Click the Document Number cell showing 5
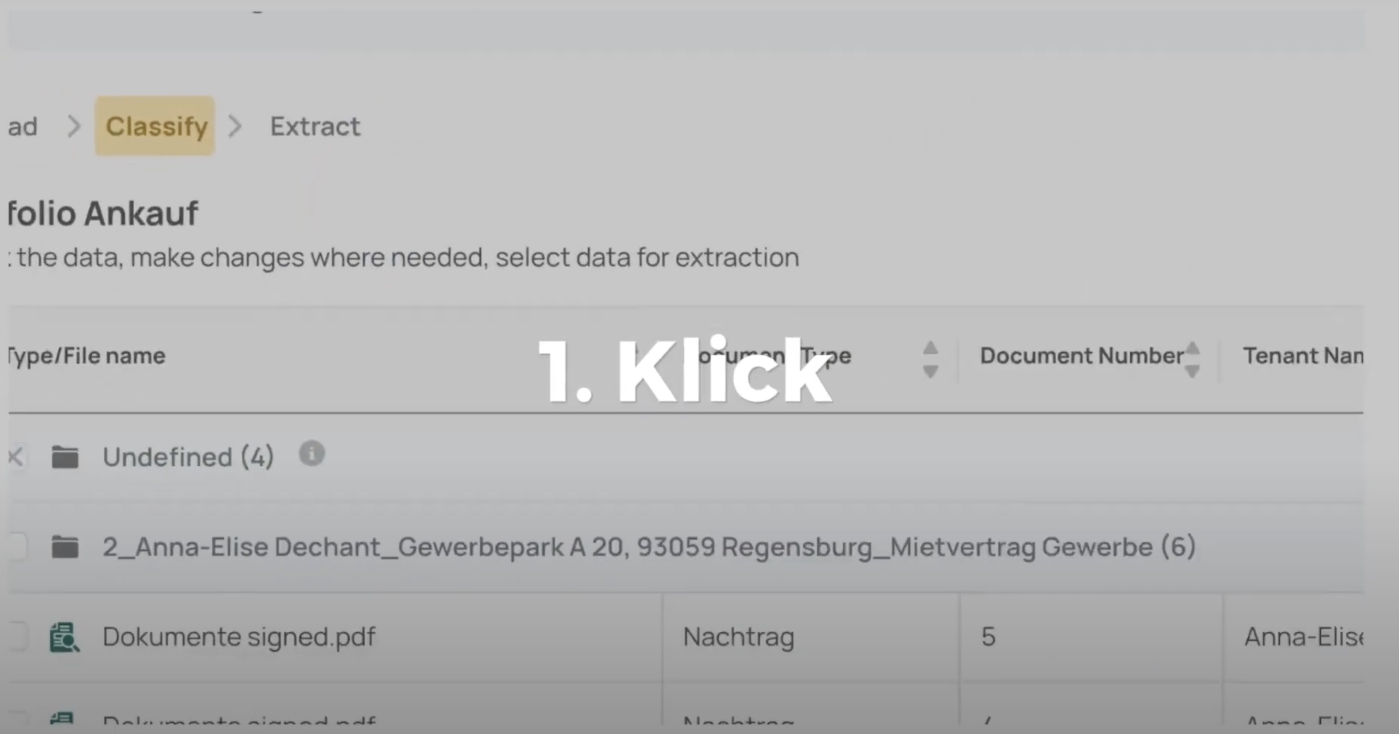Screen dimensions: 1399x734 click(988, 637)
